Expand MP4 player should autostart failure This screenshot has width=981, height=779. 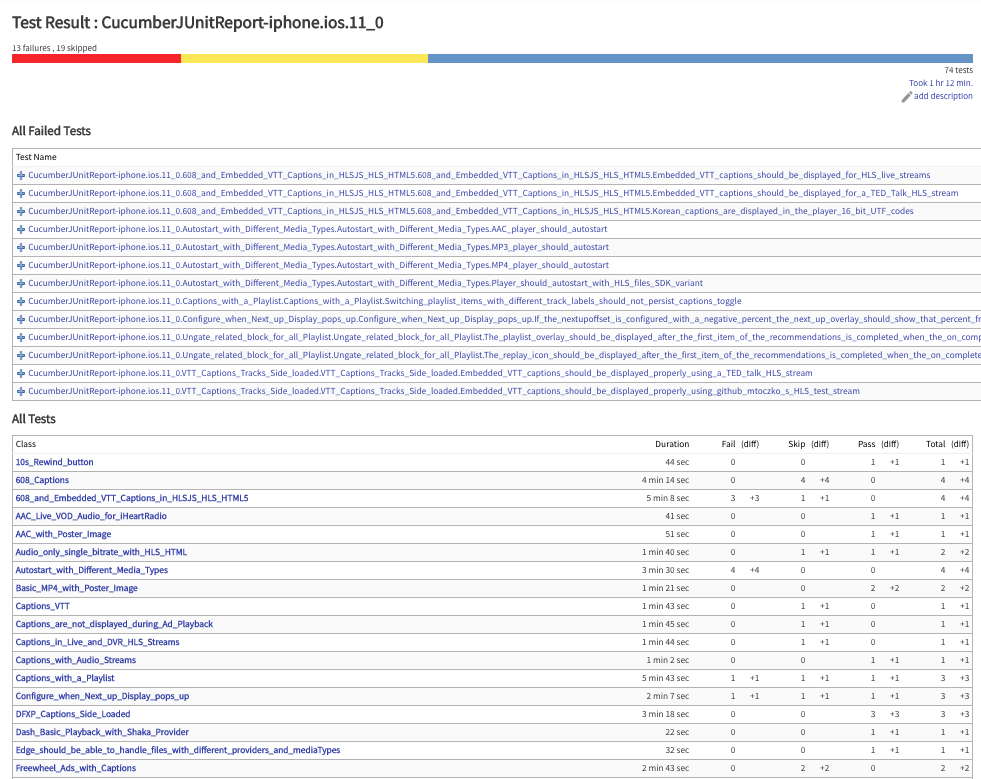21,266
